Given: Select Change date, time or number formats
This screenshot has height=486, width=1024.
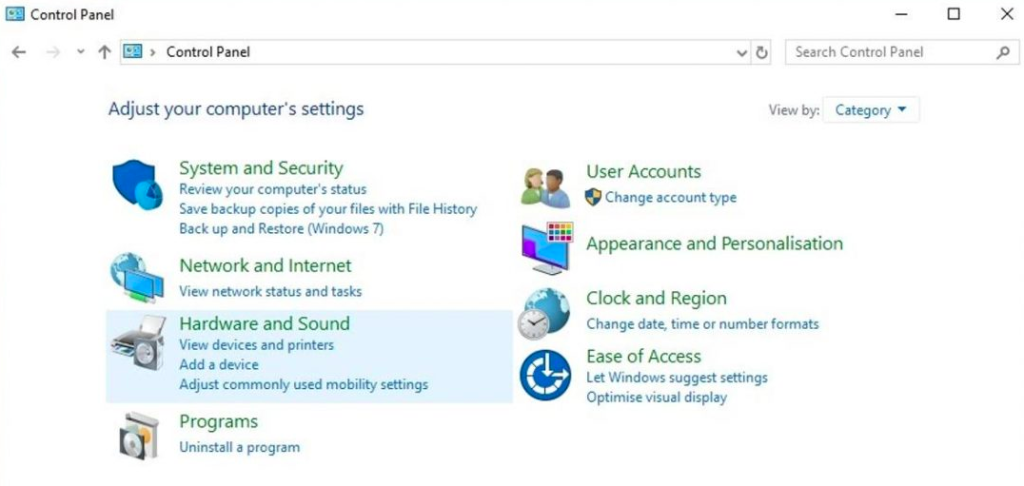Looking at the screenshot, I should (703, 323).
